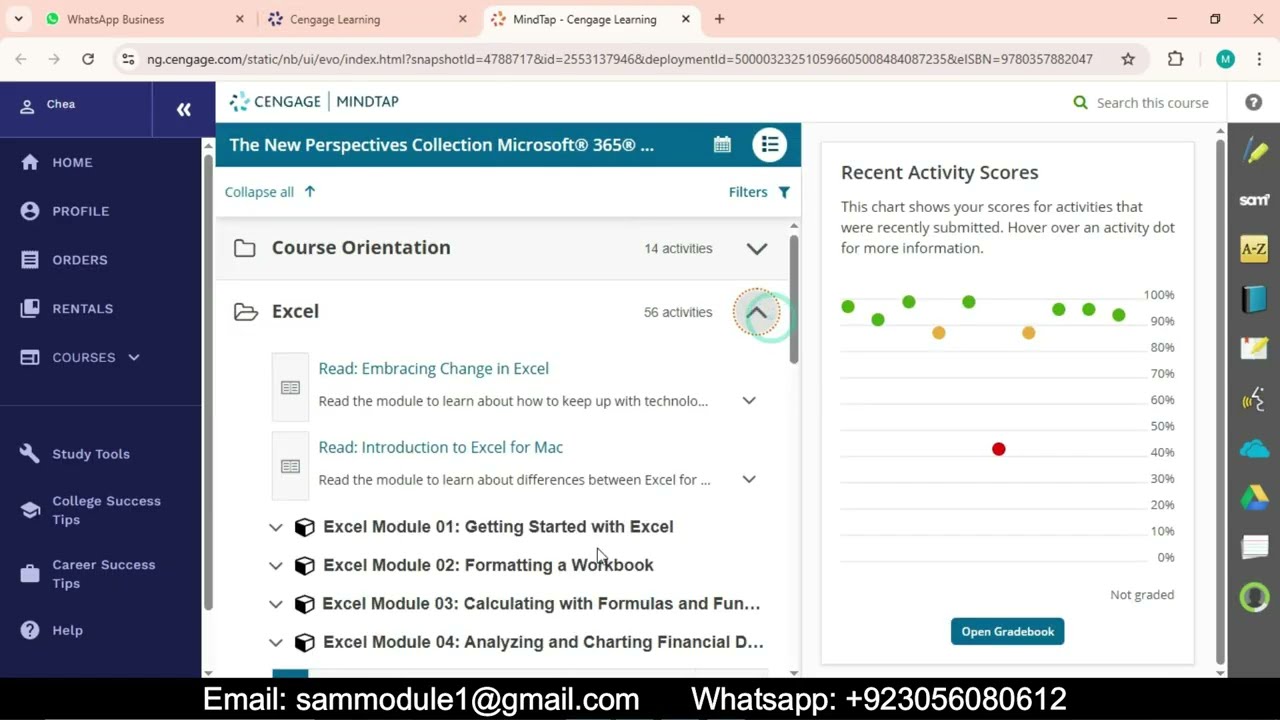
Task: Collapse the sidebar with double arrow icon
Action: [184, 110]
